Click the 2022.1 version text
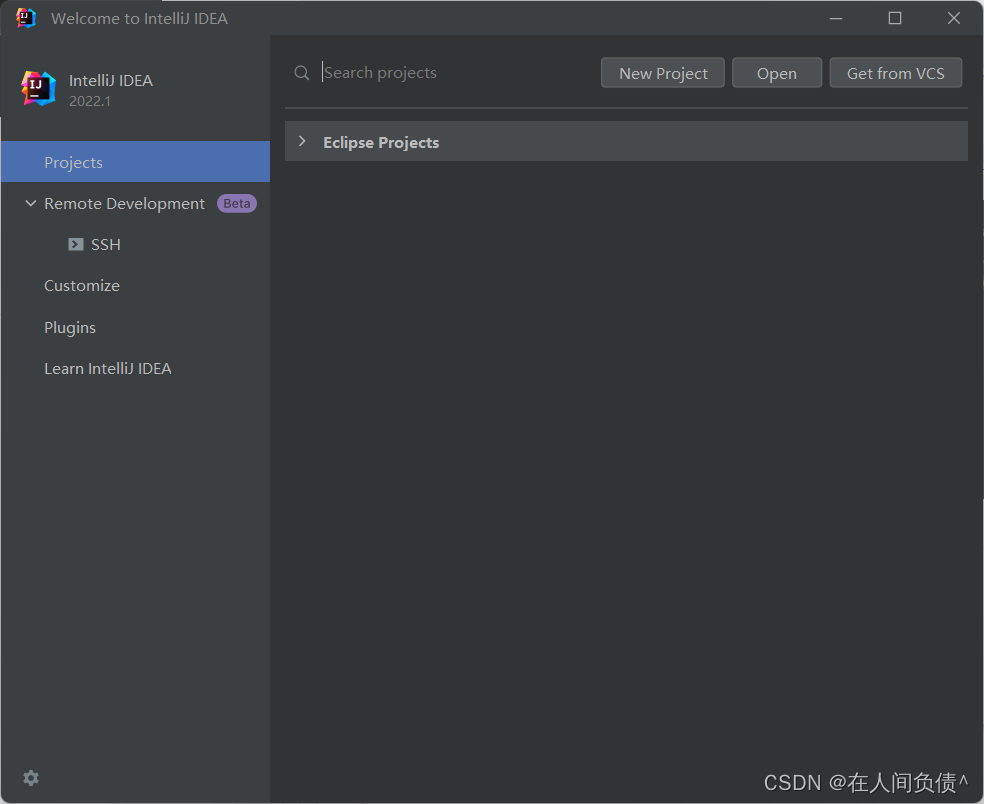The width and height of the screenshot is (984, 804). (x=90, y=101)
